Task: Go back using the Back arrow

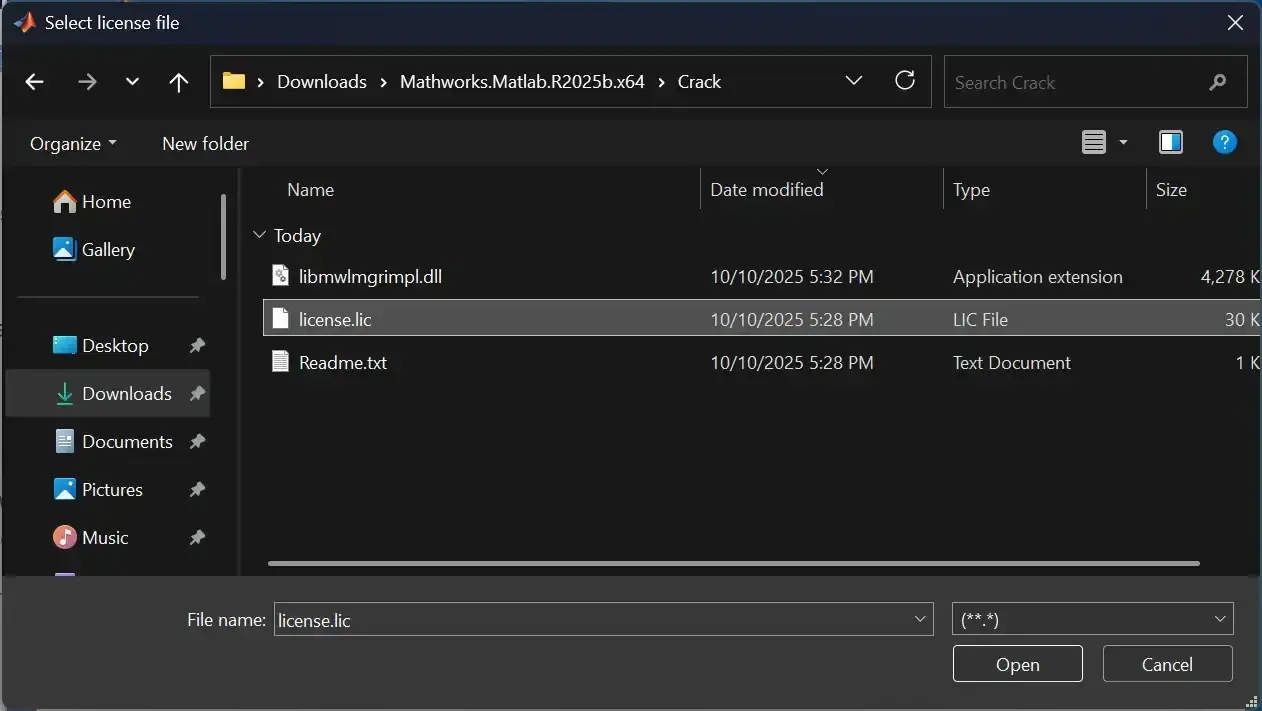Action: pos(35,82)
